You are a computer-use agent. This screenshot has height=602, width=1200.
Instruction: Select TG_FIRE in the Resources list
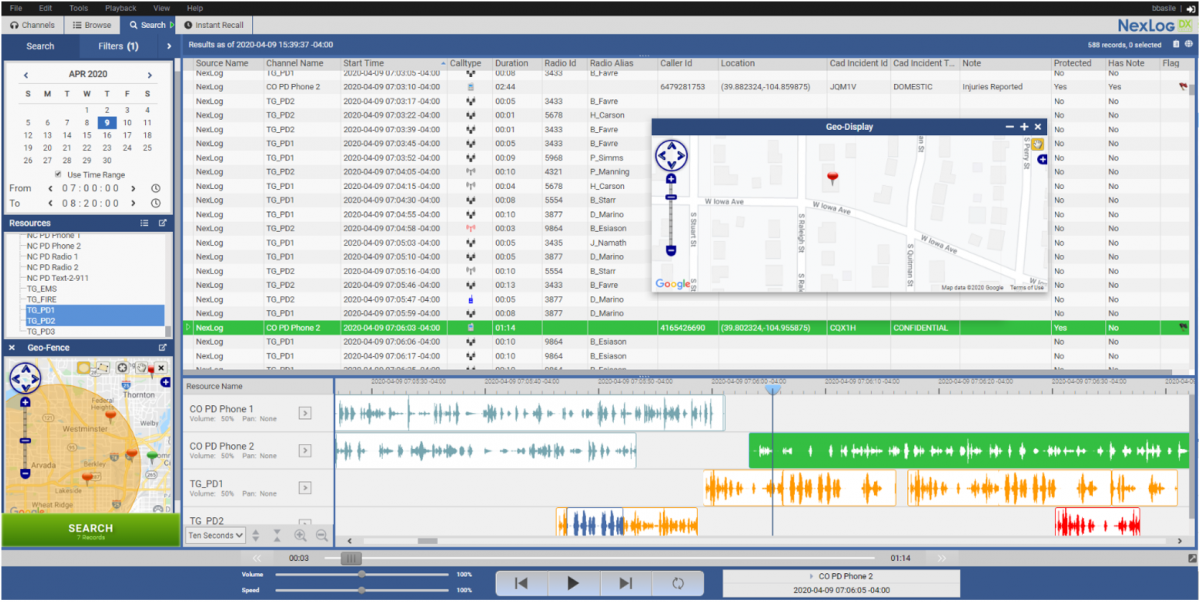pyautogui.click(x=42, y=300)
